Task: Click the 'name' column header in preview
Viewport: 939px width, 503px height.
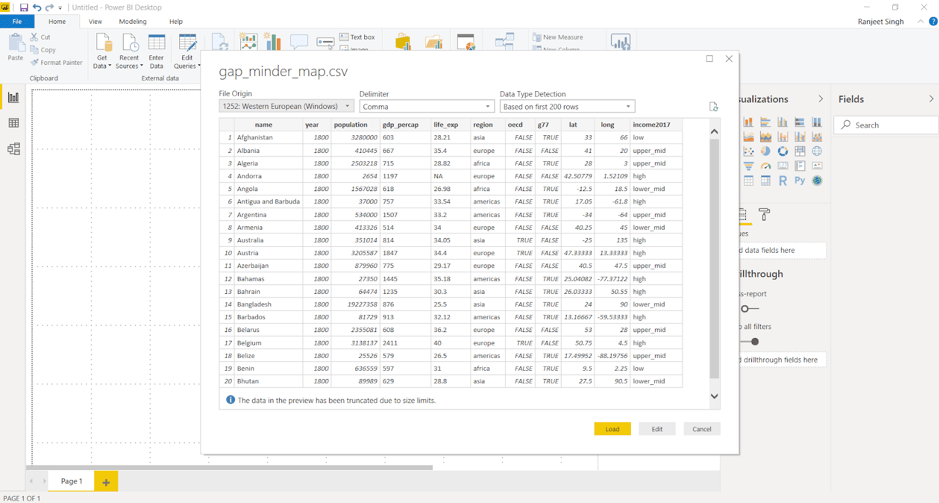Action: tap(263, 125)
